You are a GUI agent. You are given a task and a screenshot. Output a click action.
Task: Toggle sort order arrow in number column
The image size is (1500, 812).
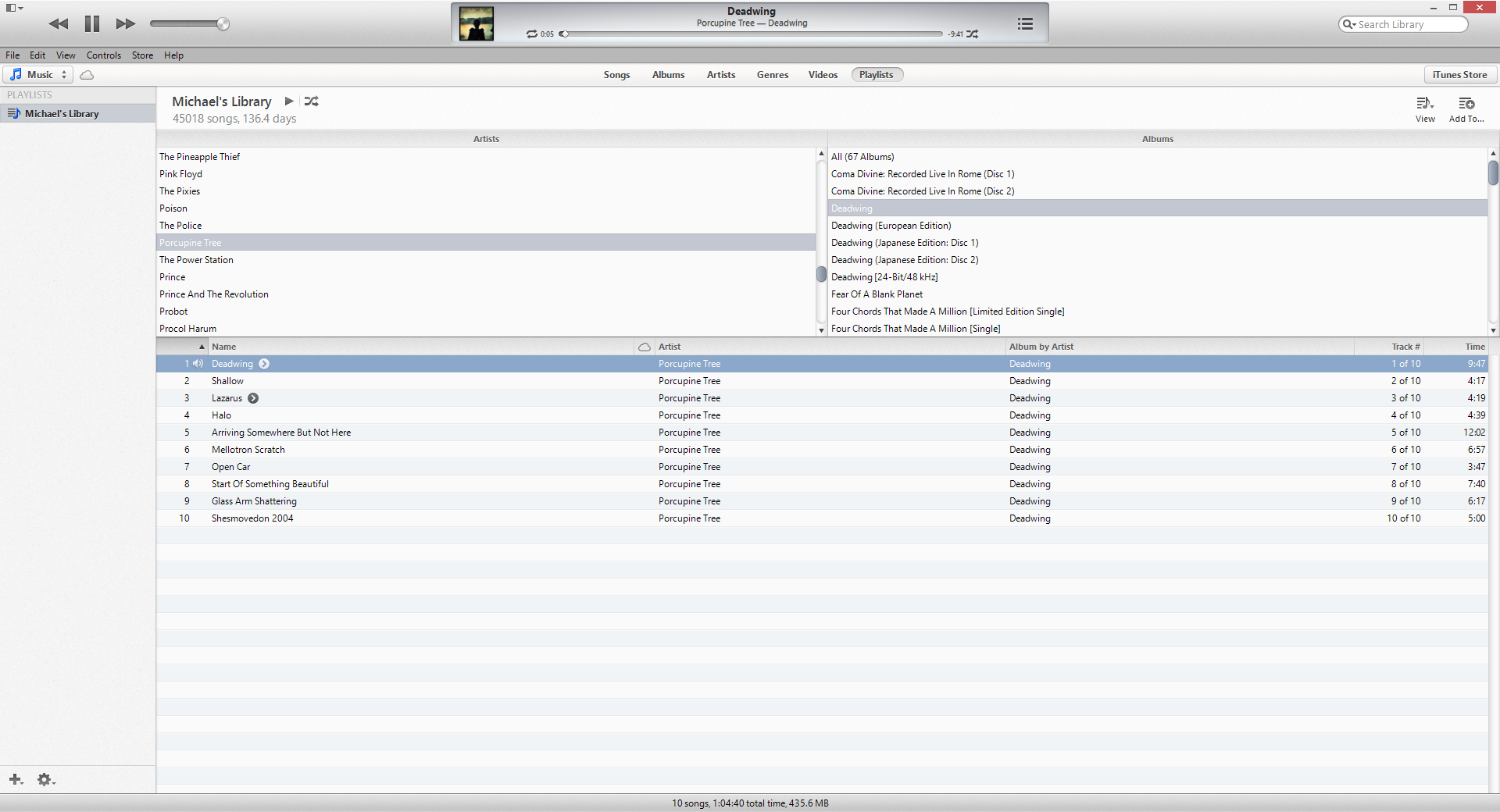(x=202, y=347)
